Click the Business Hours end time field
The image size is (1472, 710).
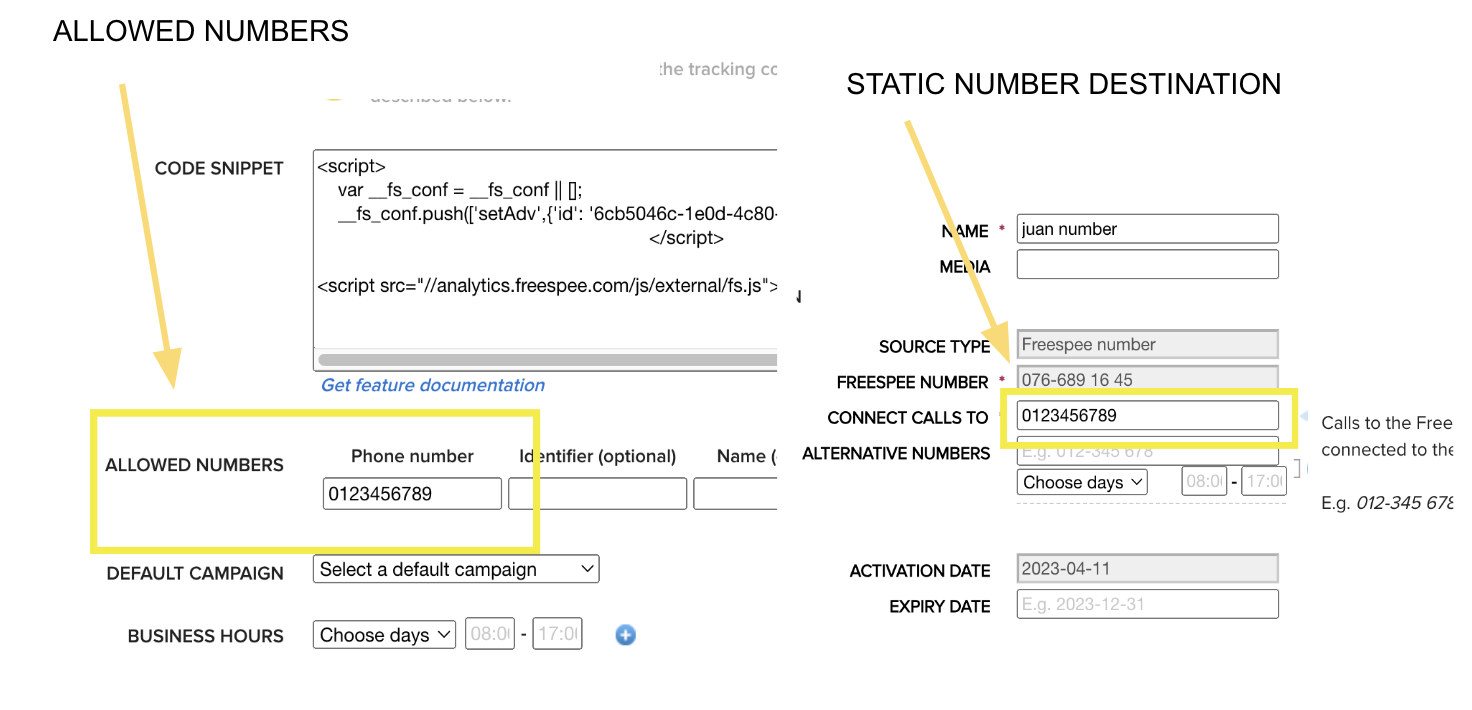[x=557, y=635]
